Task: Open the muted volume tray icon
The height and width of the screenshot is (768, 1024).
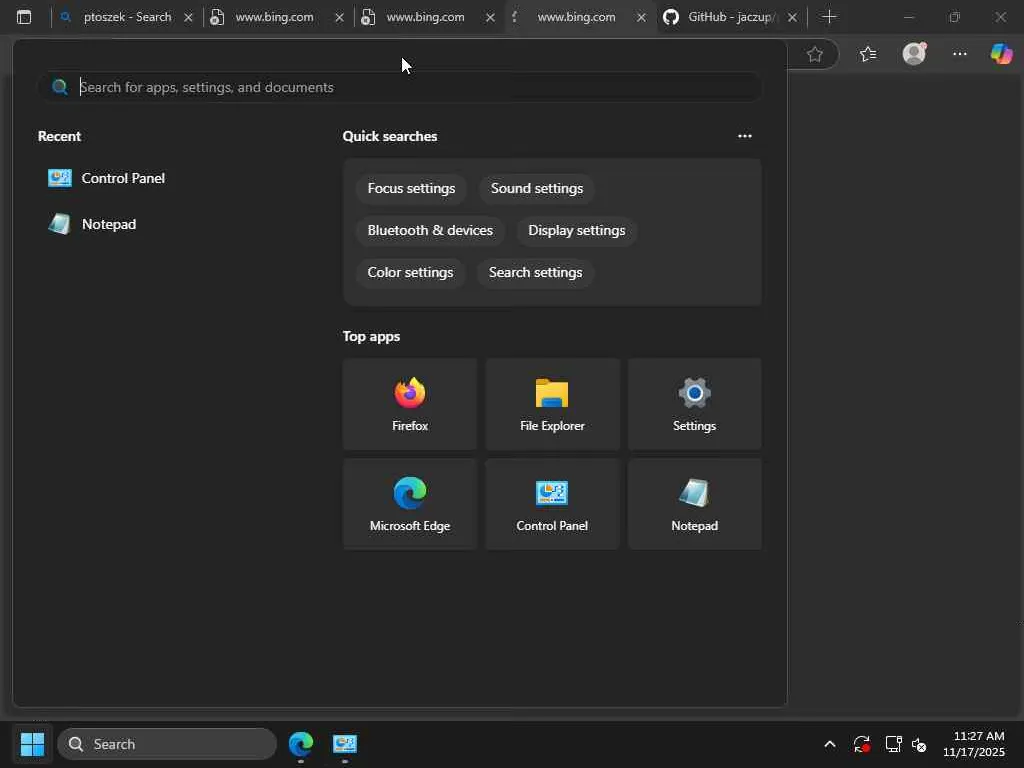Action: pyautogui.click(x=919, y=744)
